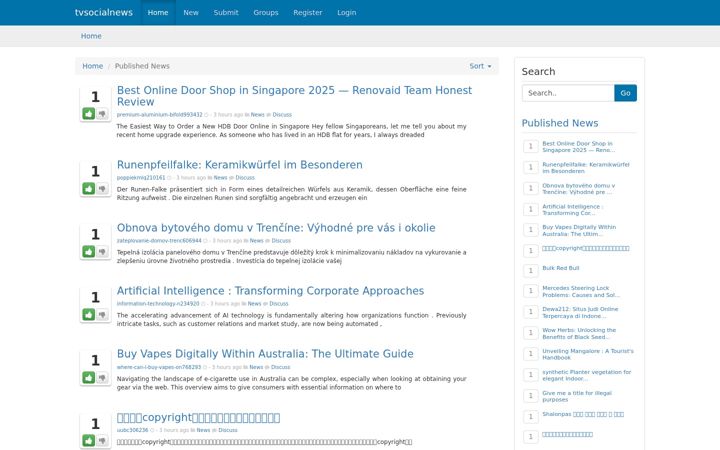Click Discuss under the Runenpfeilfalke post
This screenshot has width=720, height=450.
pyautogui.click(x=245, y=178)
